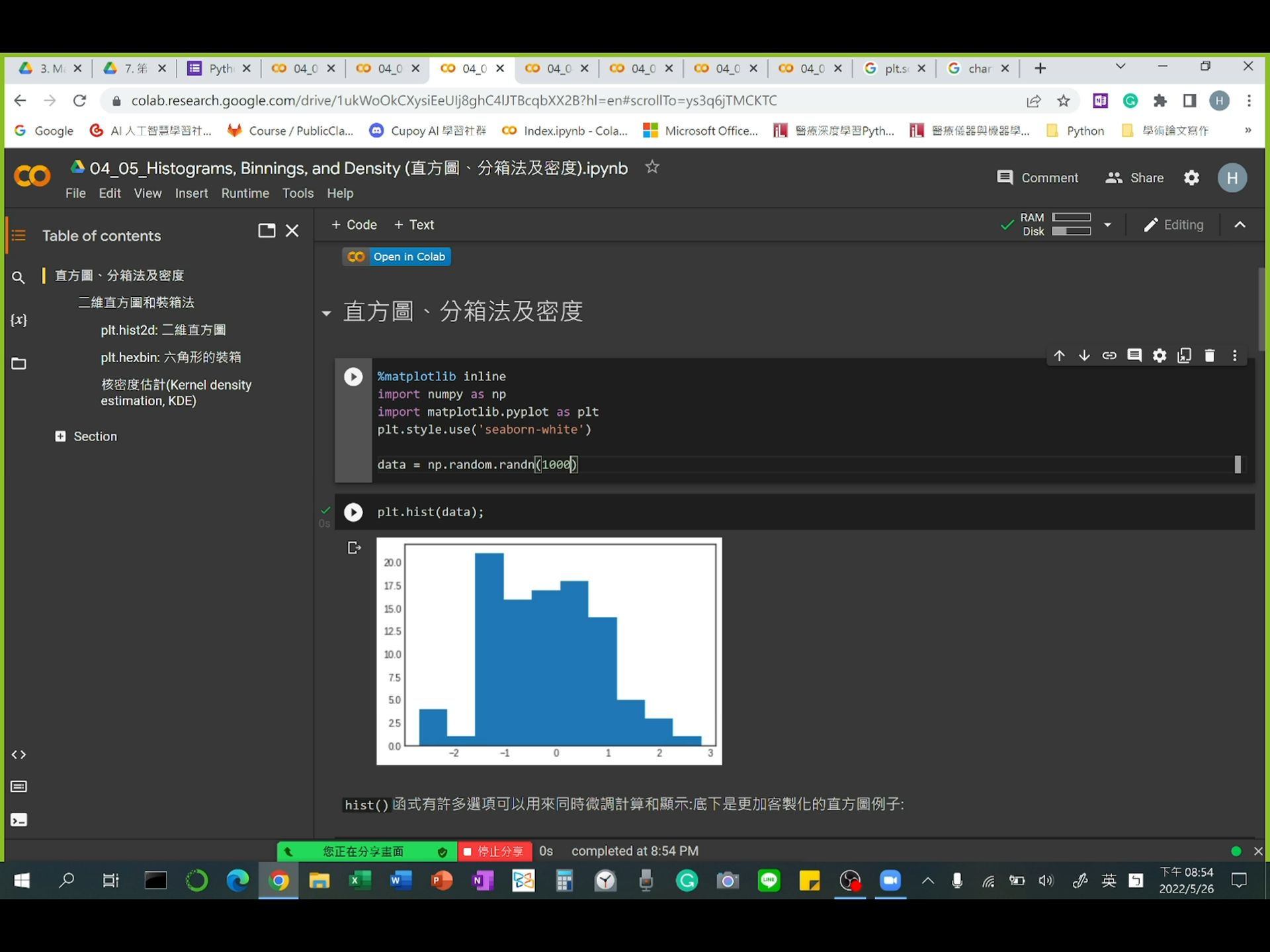This screenshot has height=952, width=1270.
Task: Open the Code snippets panel
Action: pyautogui.click(x=19, y=754)
